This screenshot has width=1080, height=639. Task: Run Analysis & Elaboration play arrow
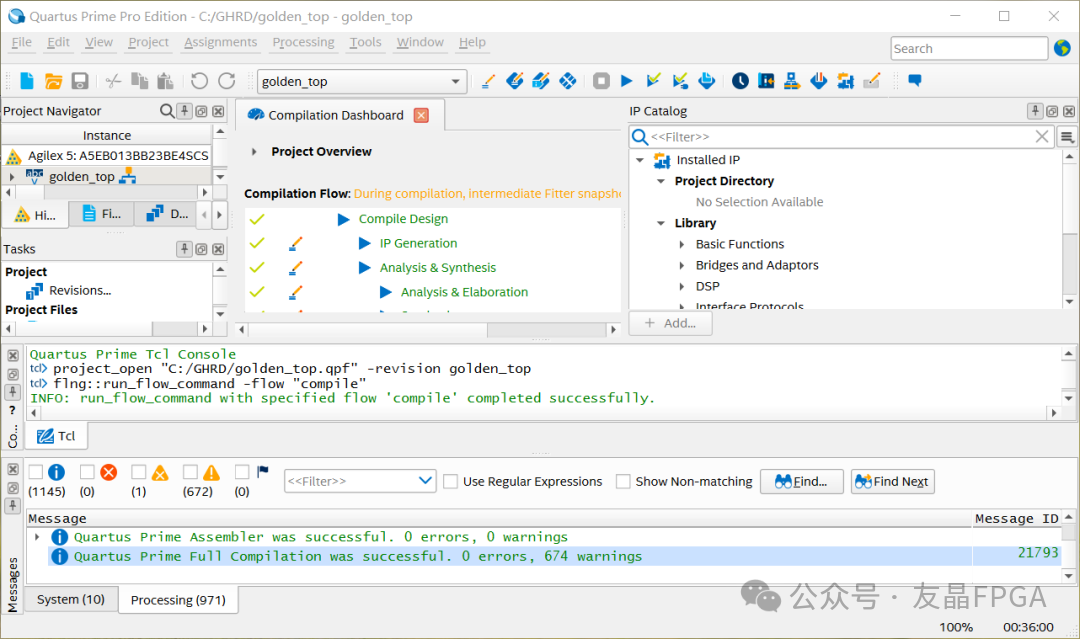[386, 292]
